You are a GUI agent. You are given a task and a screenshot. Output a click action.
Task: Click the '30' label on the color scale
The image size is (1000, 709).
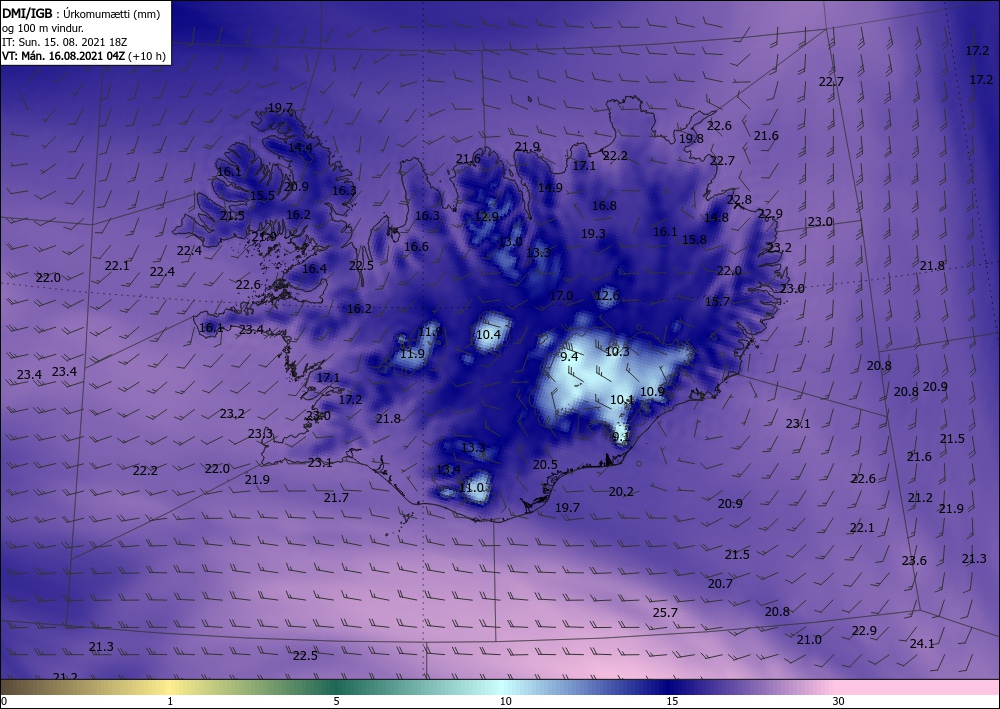(838, 702)
